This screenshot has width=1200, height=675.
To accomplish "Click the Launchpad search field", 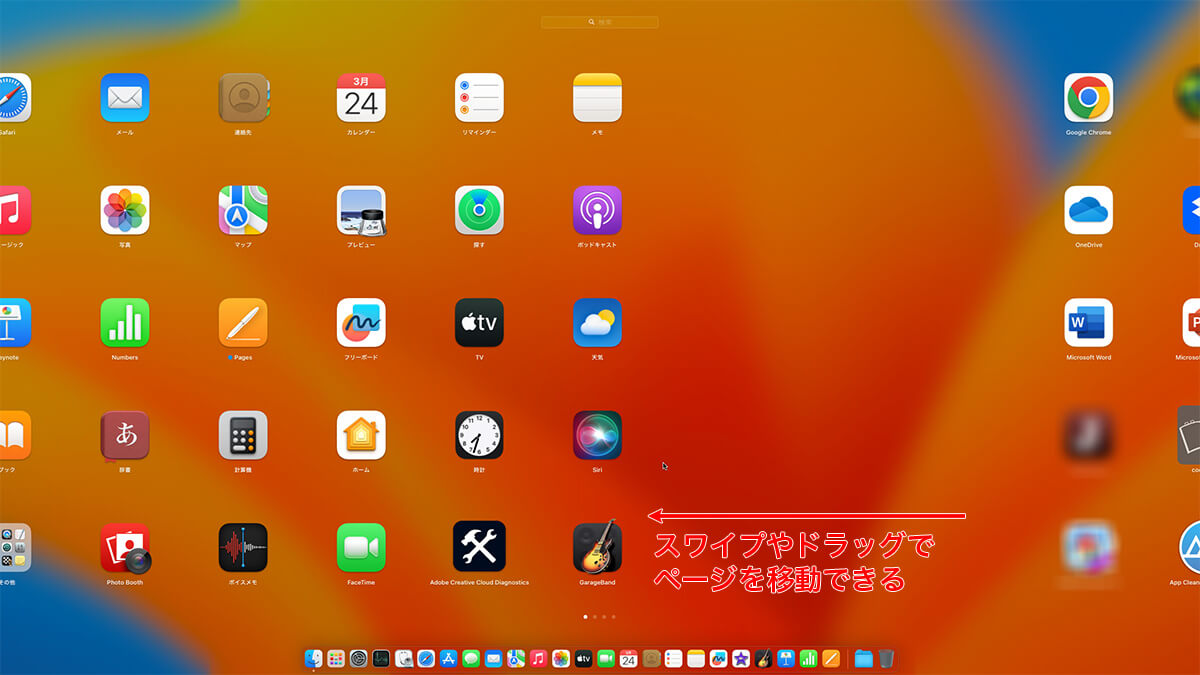I will coord(600,21).
